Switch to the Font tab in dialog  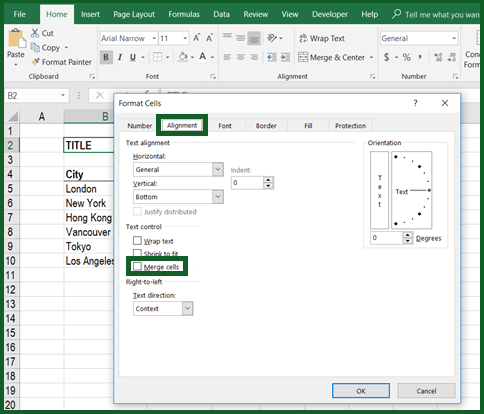(225, 126)
